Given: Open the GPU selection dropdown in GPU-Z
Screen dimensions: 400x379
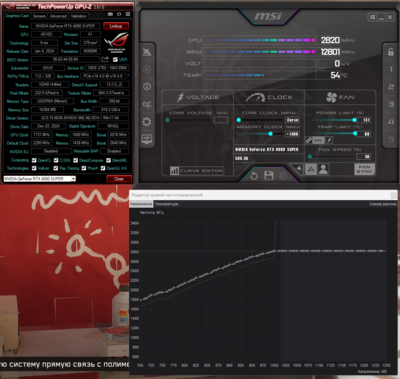Looking at the screenshot, I should (40, 179).
